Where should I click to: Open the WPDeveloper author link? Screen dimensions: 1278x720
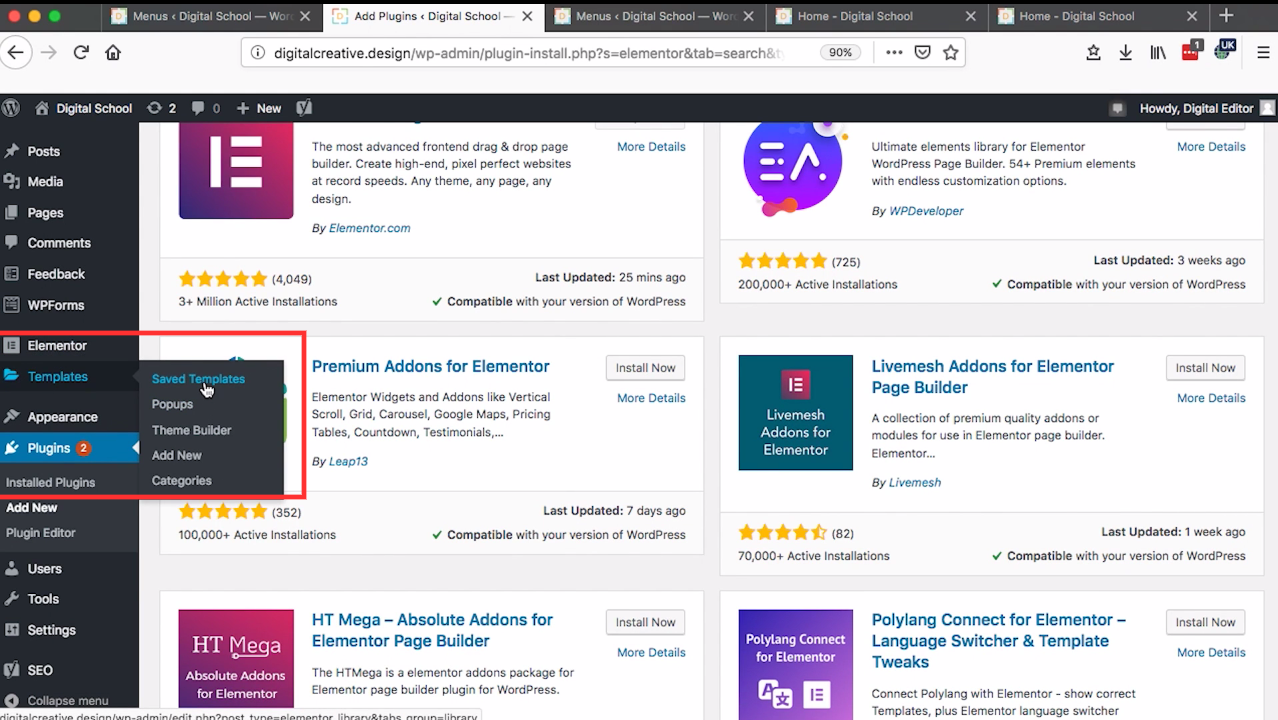[x=926, y=211]
